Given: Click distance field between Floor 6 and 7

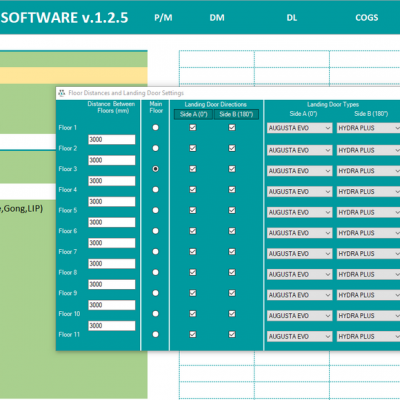Looking at the screenshot, I should coord(112,243).
